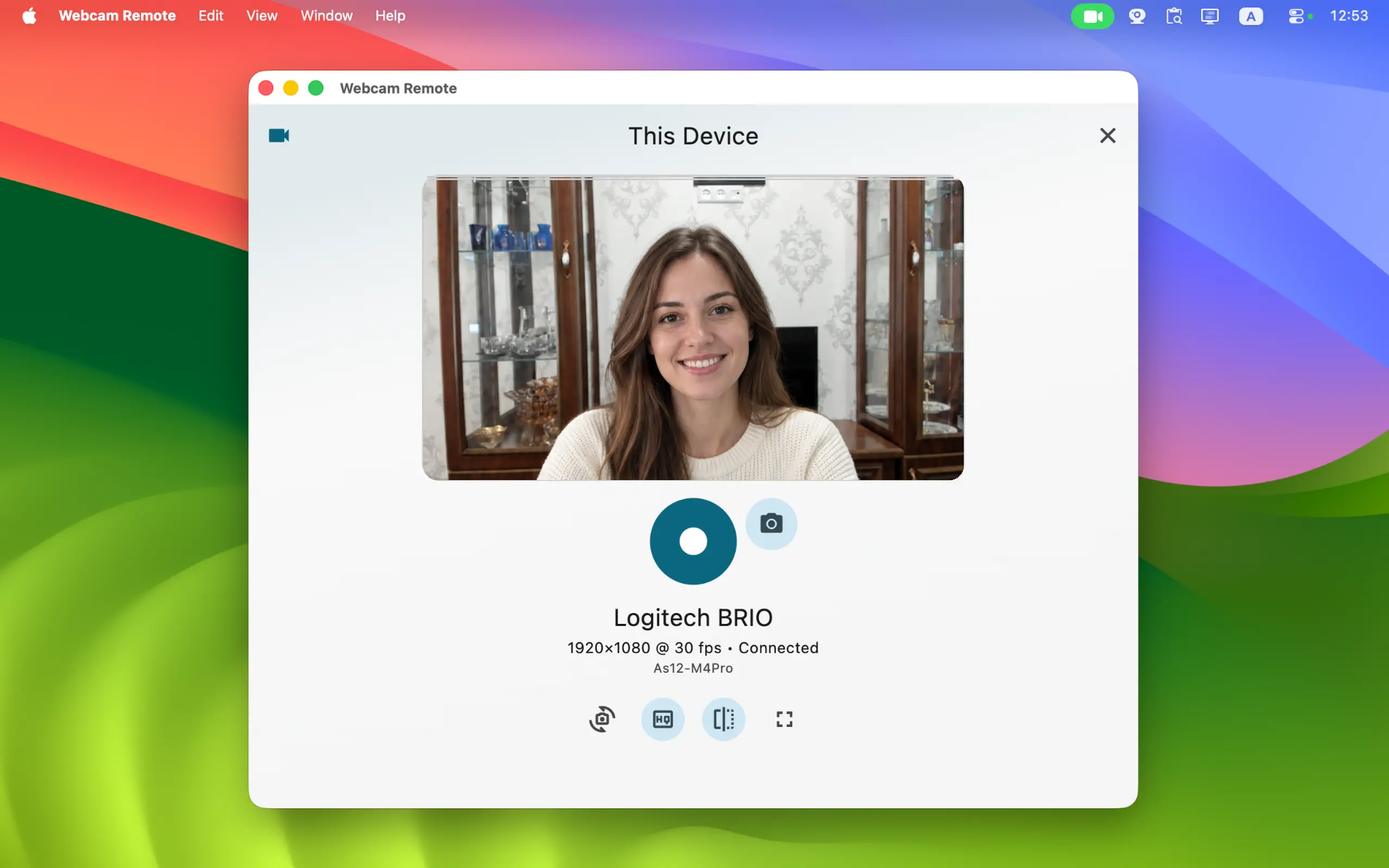
Task: Switch camera with the rotate camera icon
Action: (x=602, y=719)
